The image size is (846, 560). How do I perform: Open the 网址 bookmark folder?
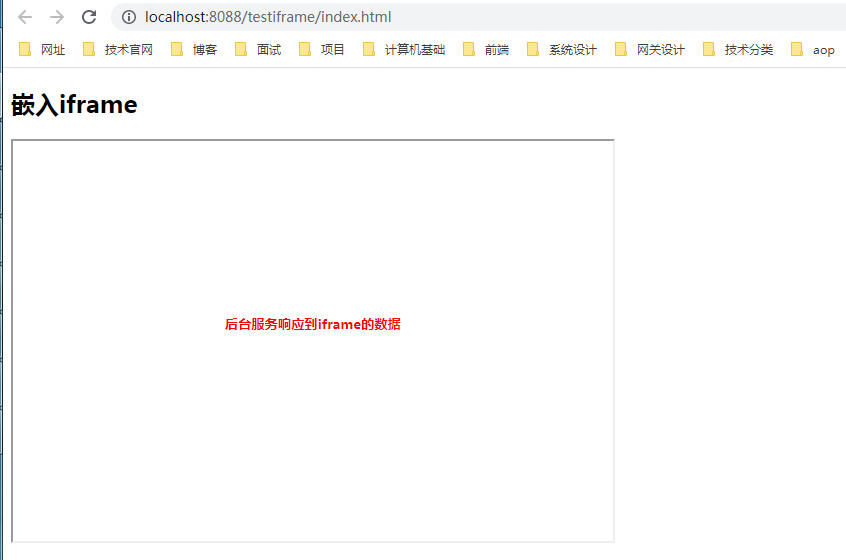point(42,50)
